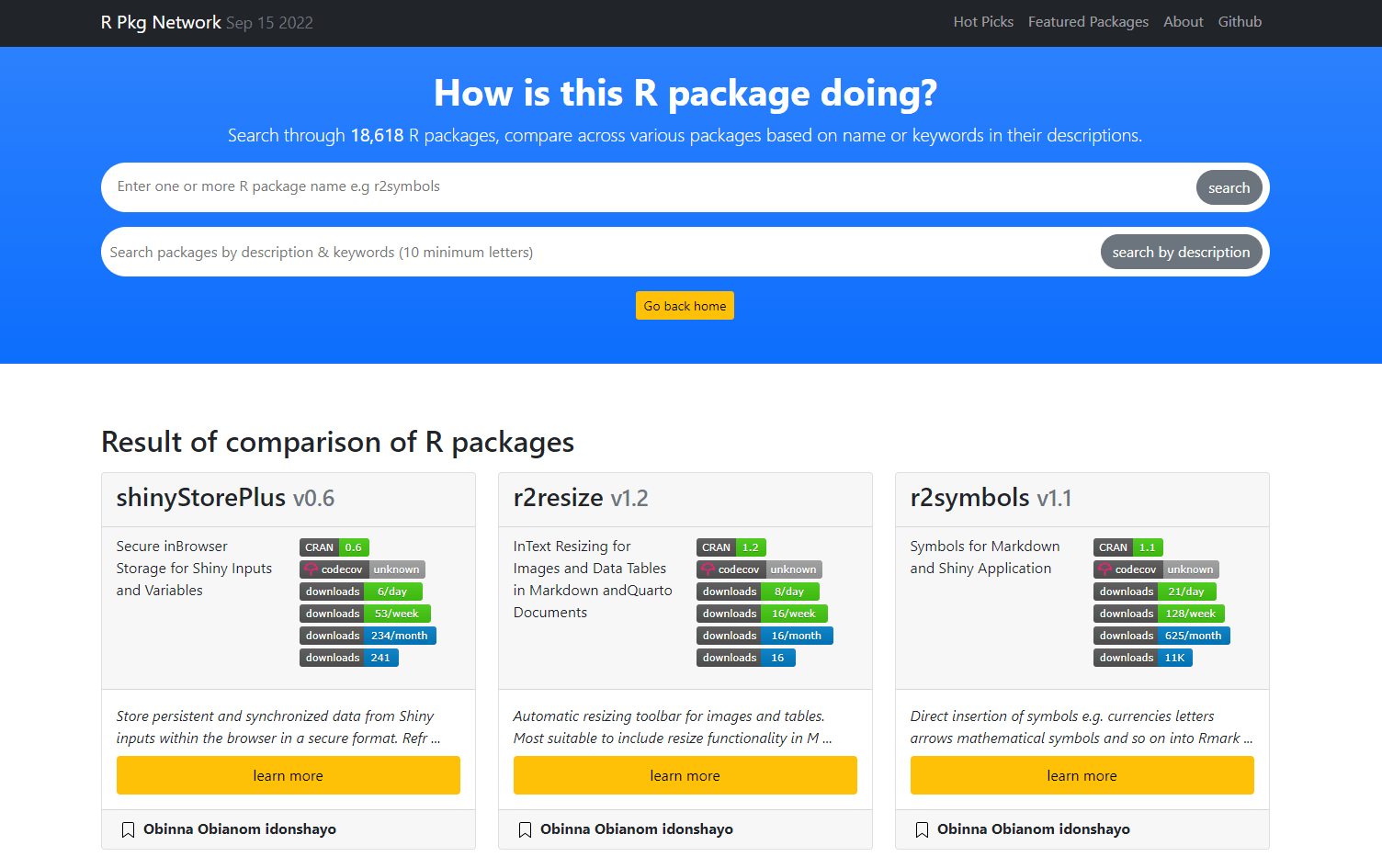Click the package name search input field

[x=551, y=186]
